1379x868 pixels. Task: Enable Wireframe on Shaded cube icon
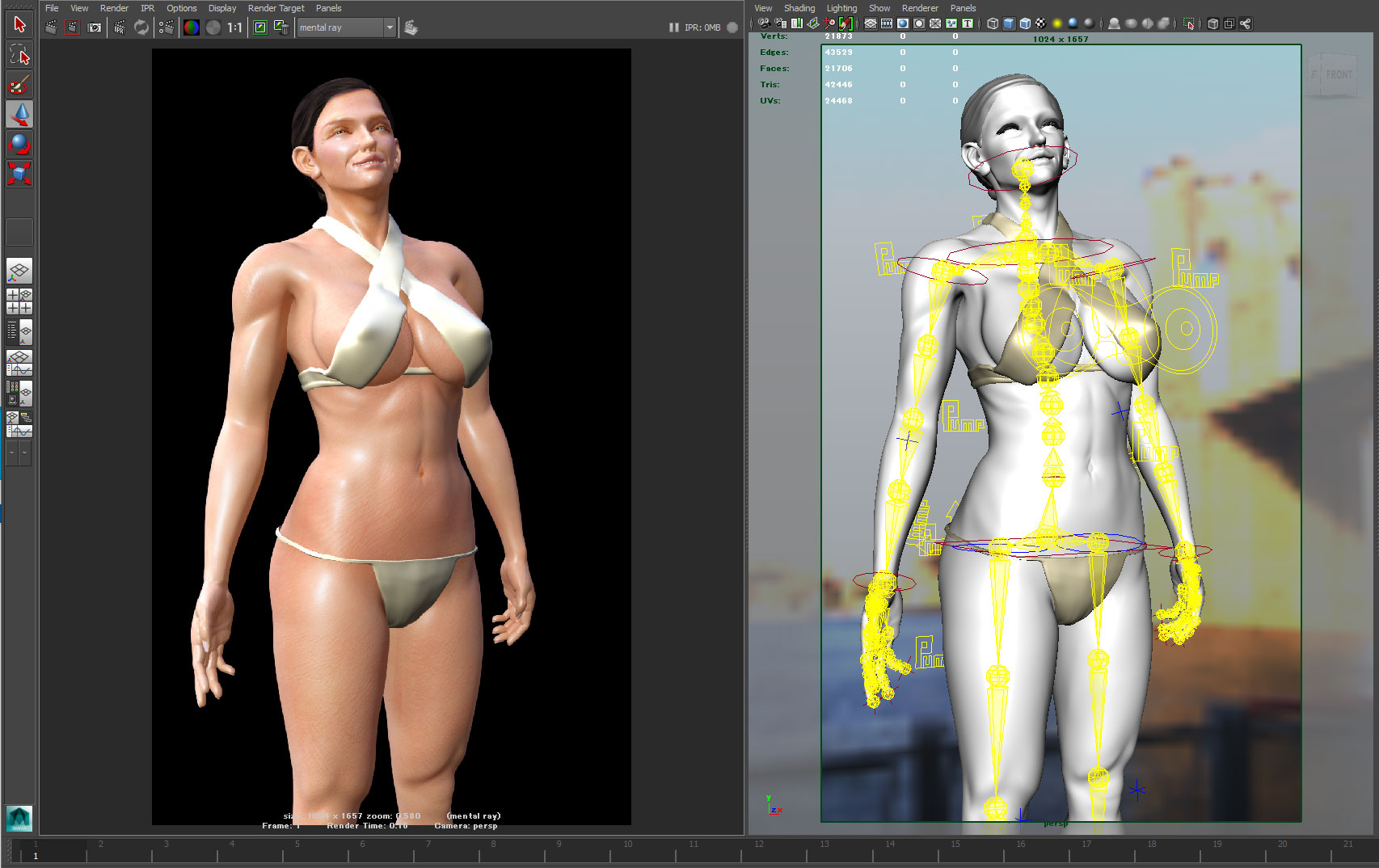point(1025,23)
